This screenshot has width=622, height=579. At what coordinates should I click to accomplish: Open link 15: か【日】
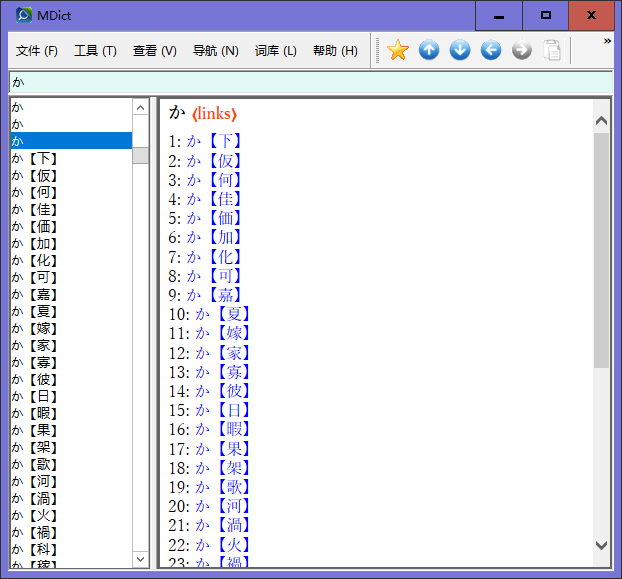click(x=223, y=410)
